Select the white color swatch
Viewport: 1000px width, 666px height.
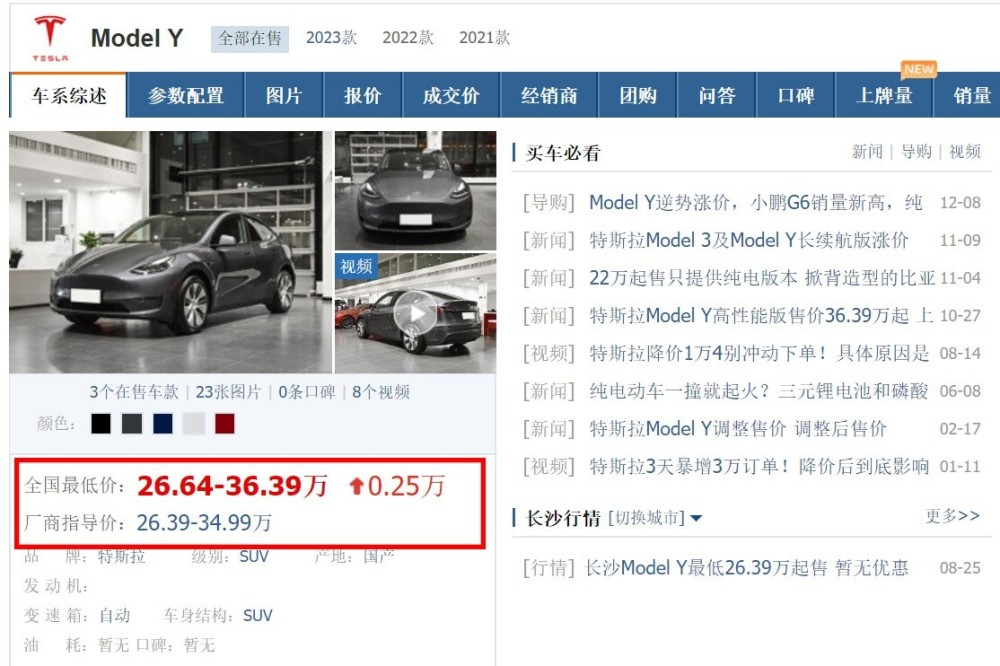[194, 424]
